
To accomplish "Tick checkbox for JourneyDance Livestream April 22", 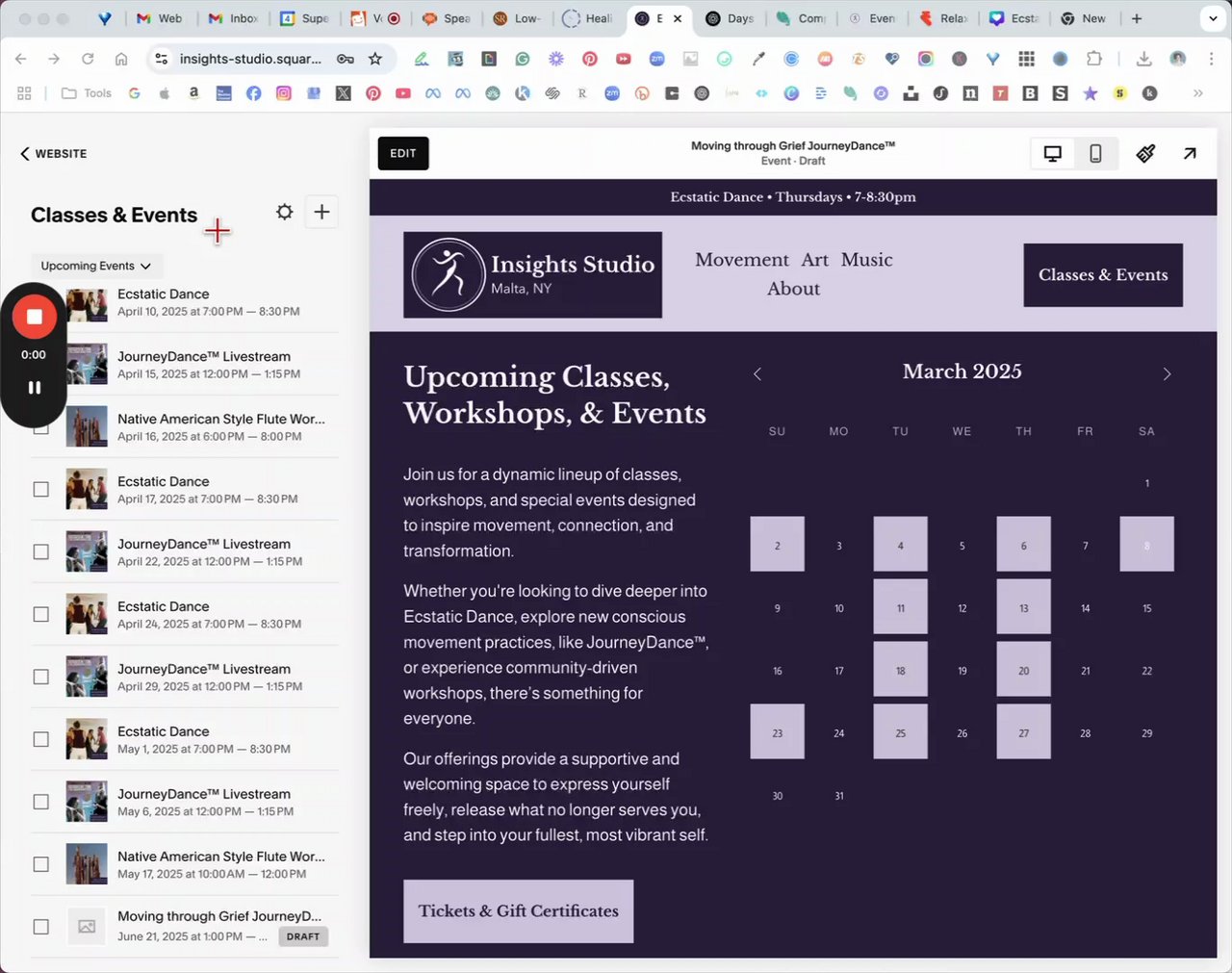I will 40,551.
